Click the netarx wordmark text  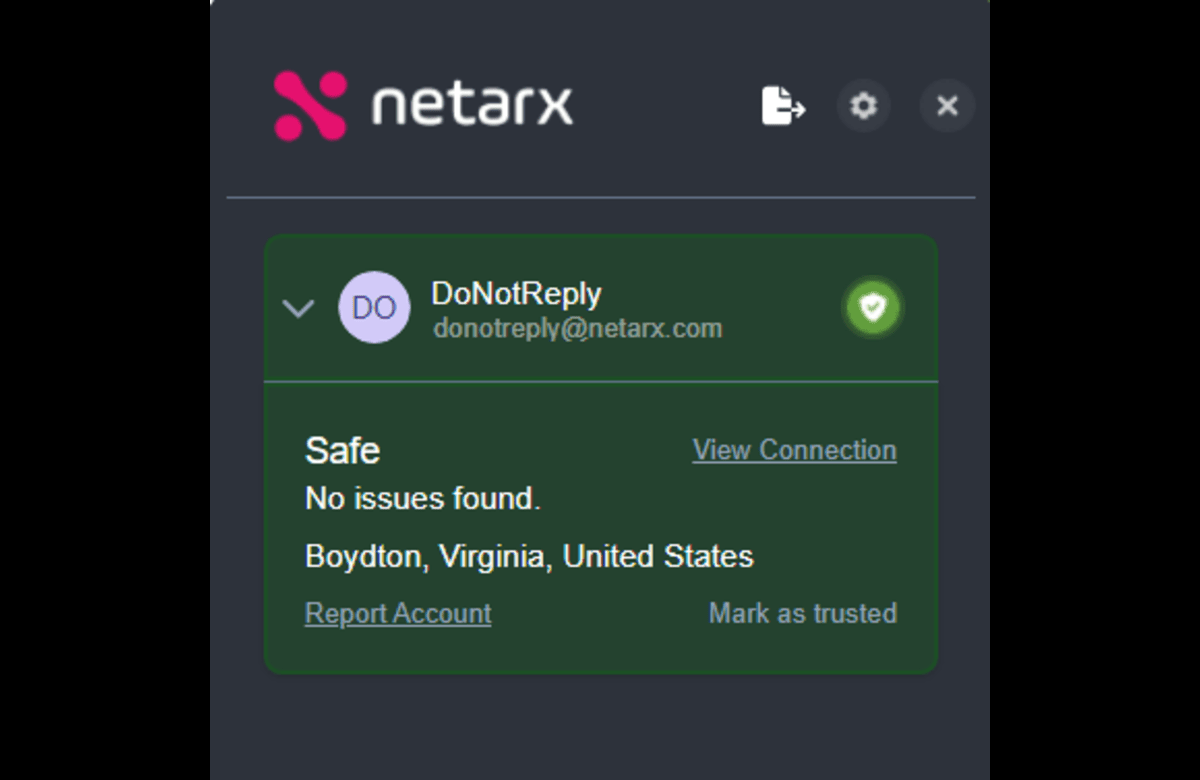coord(472,105)
